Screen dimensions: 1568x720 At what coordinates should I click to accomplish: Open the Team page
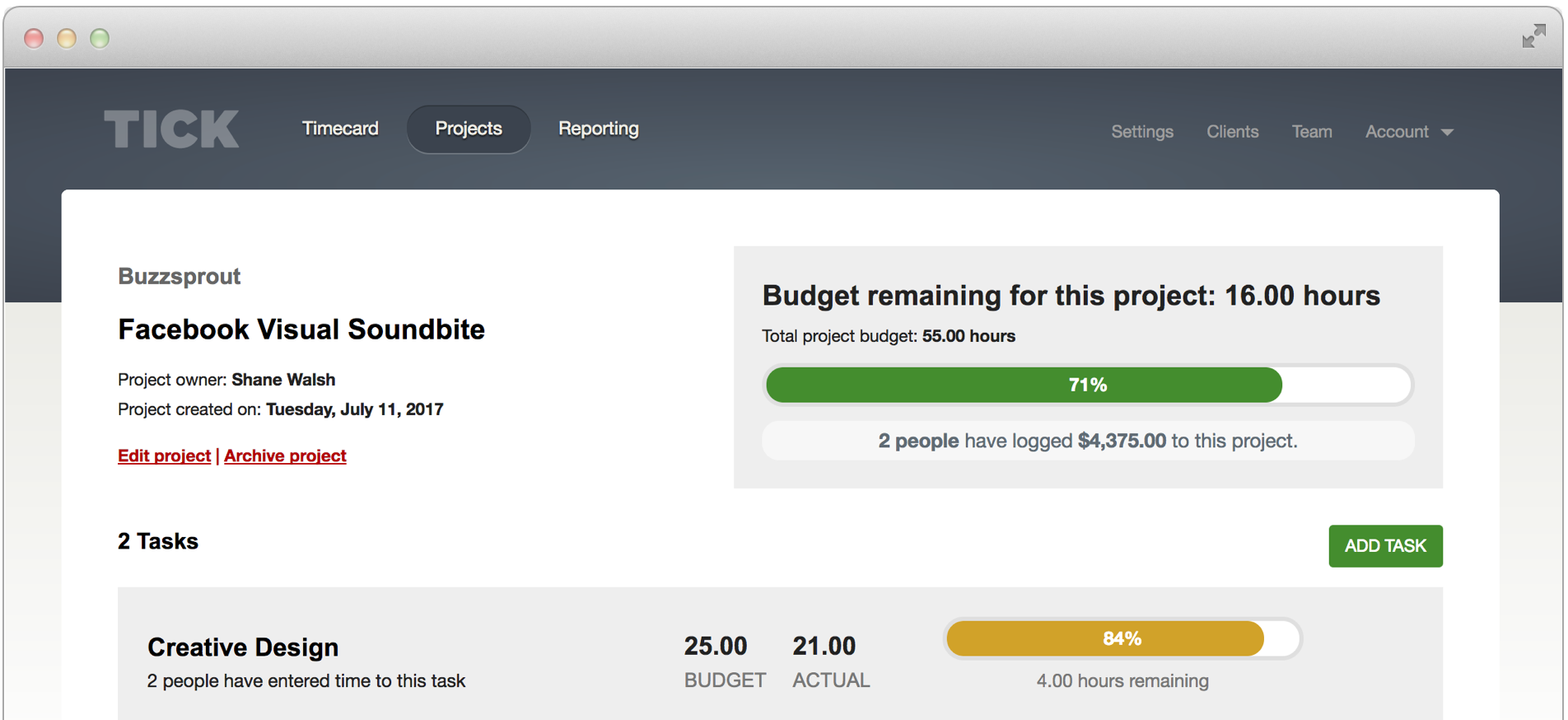pyautogui.click(x=1312, y=131)
